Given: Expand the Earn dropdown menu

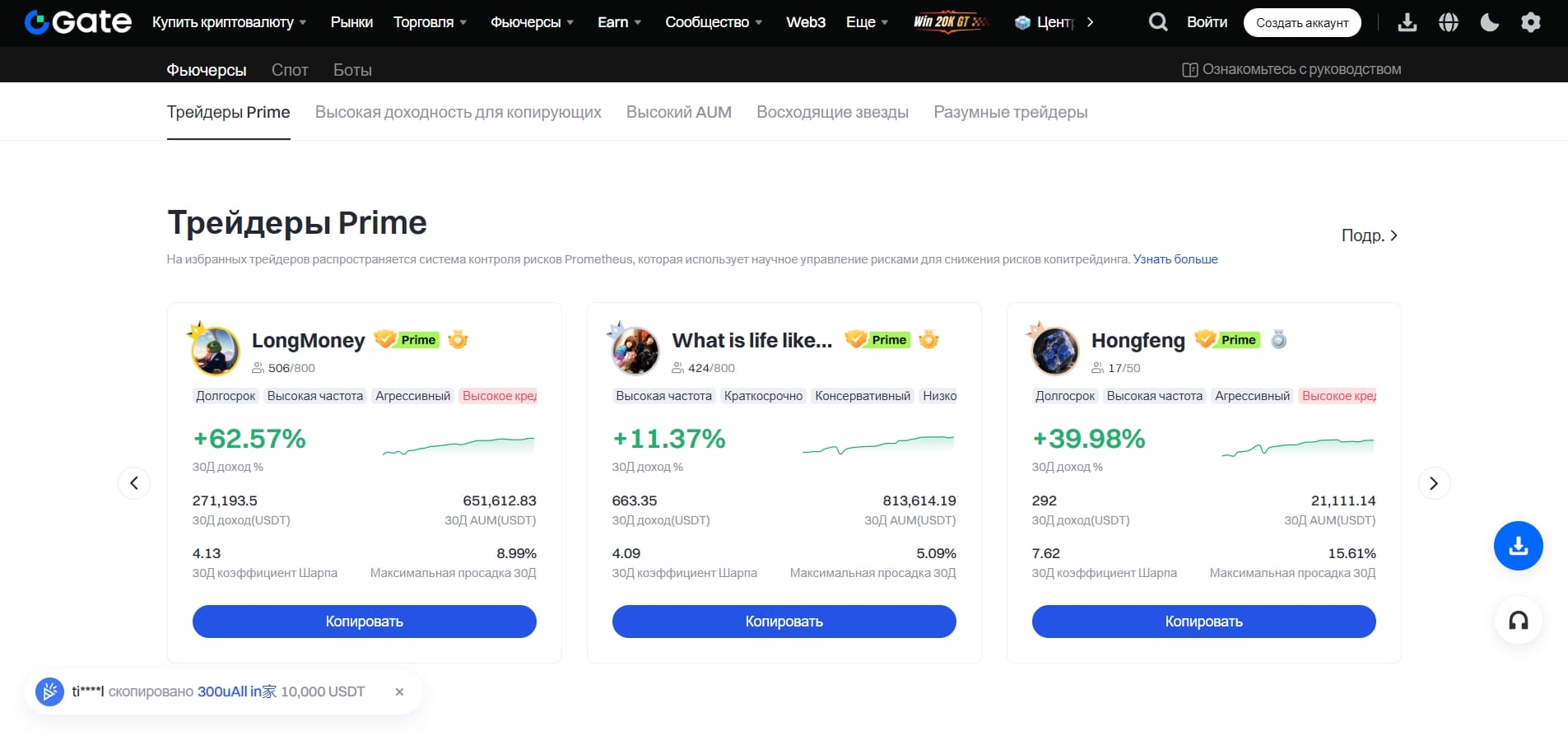Looking at the screenshot, I should pyautogui.click(x=619, y=22).
